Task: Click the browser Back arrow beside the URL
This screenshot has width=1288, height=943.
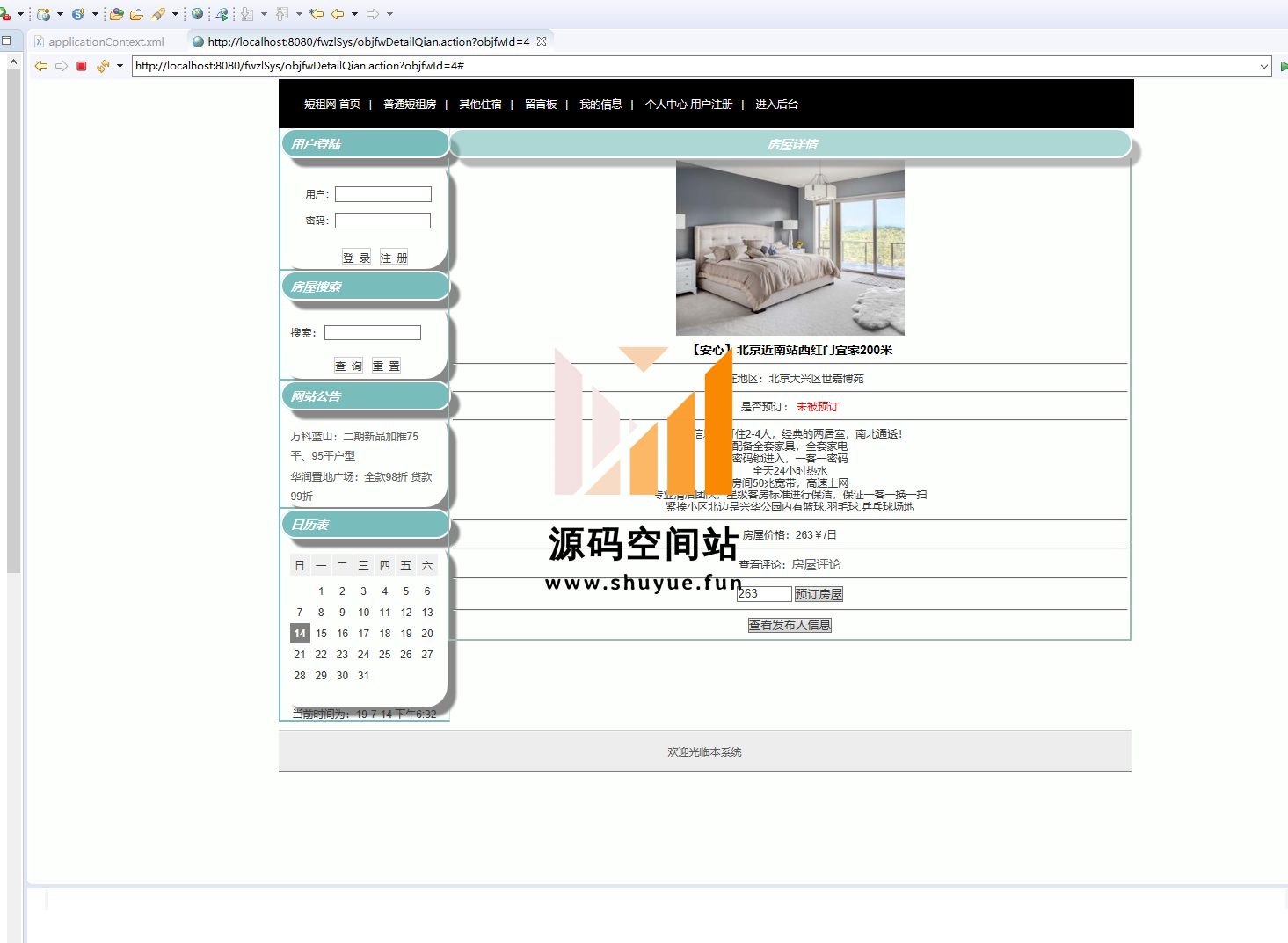Action: coord(41,66)
